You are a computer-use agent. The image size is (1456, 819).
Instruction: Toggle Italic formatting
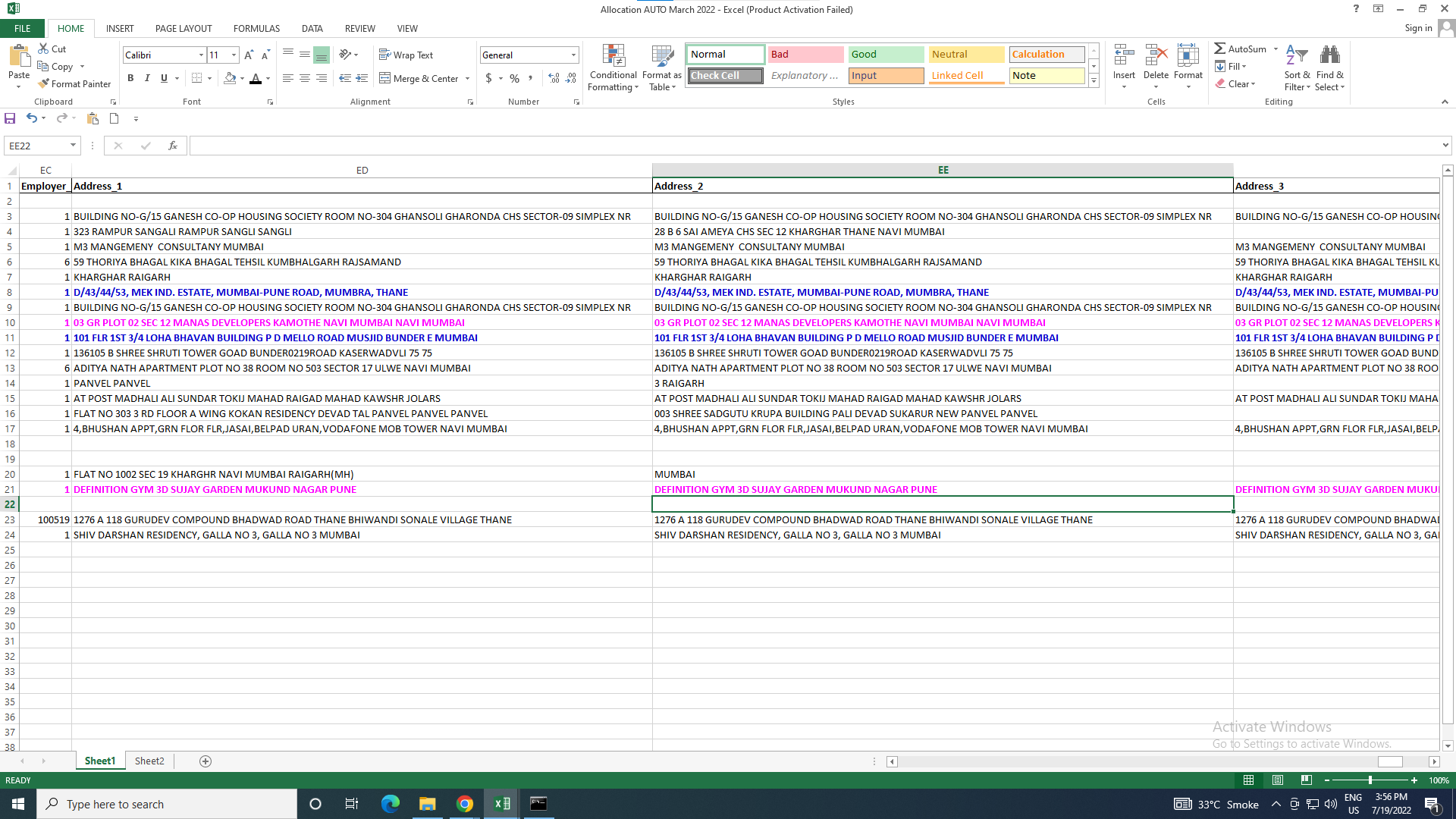147,78
